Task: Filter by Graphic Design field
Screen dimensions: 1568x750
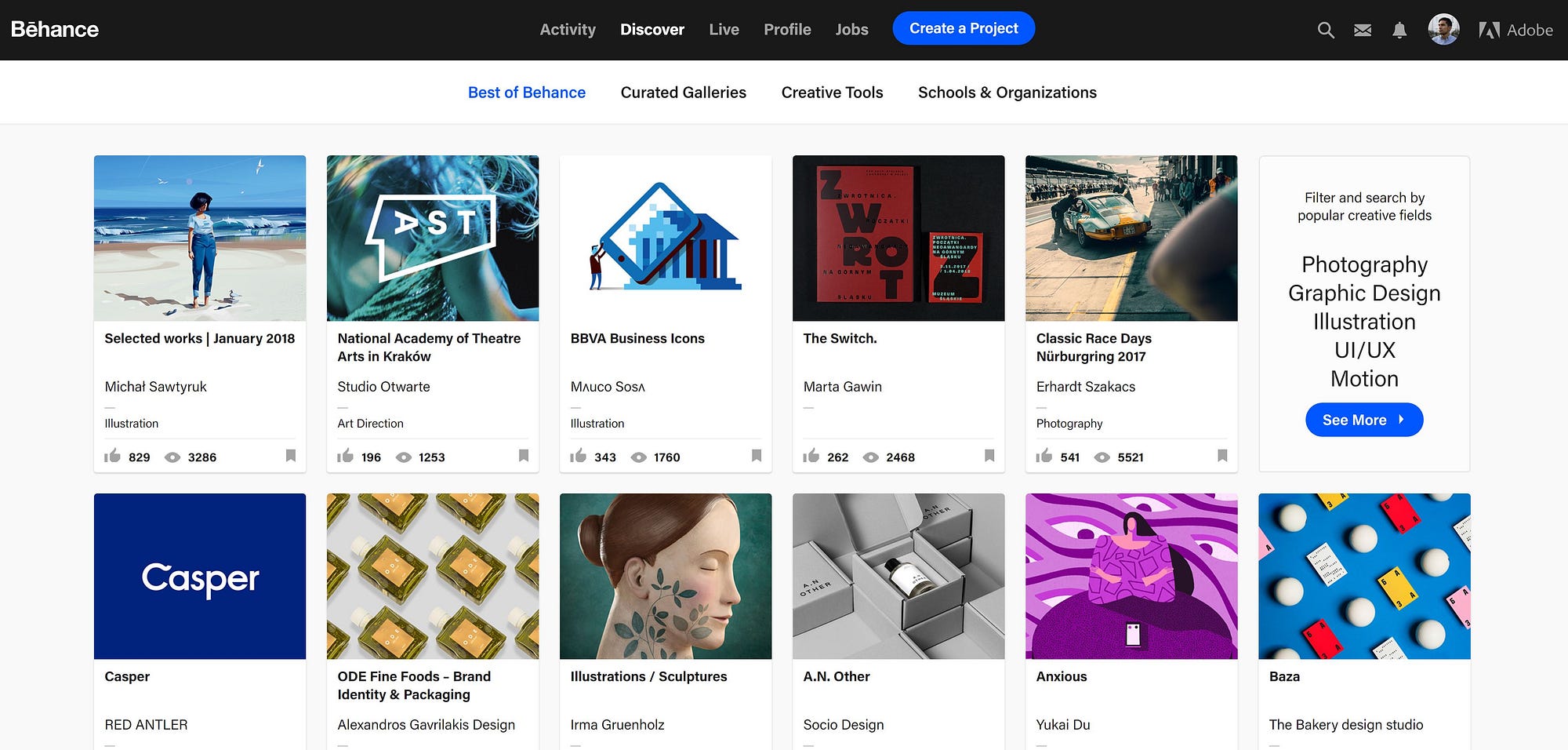Action: pyautogui.click(x=1364, y=293)
